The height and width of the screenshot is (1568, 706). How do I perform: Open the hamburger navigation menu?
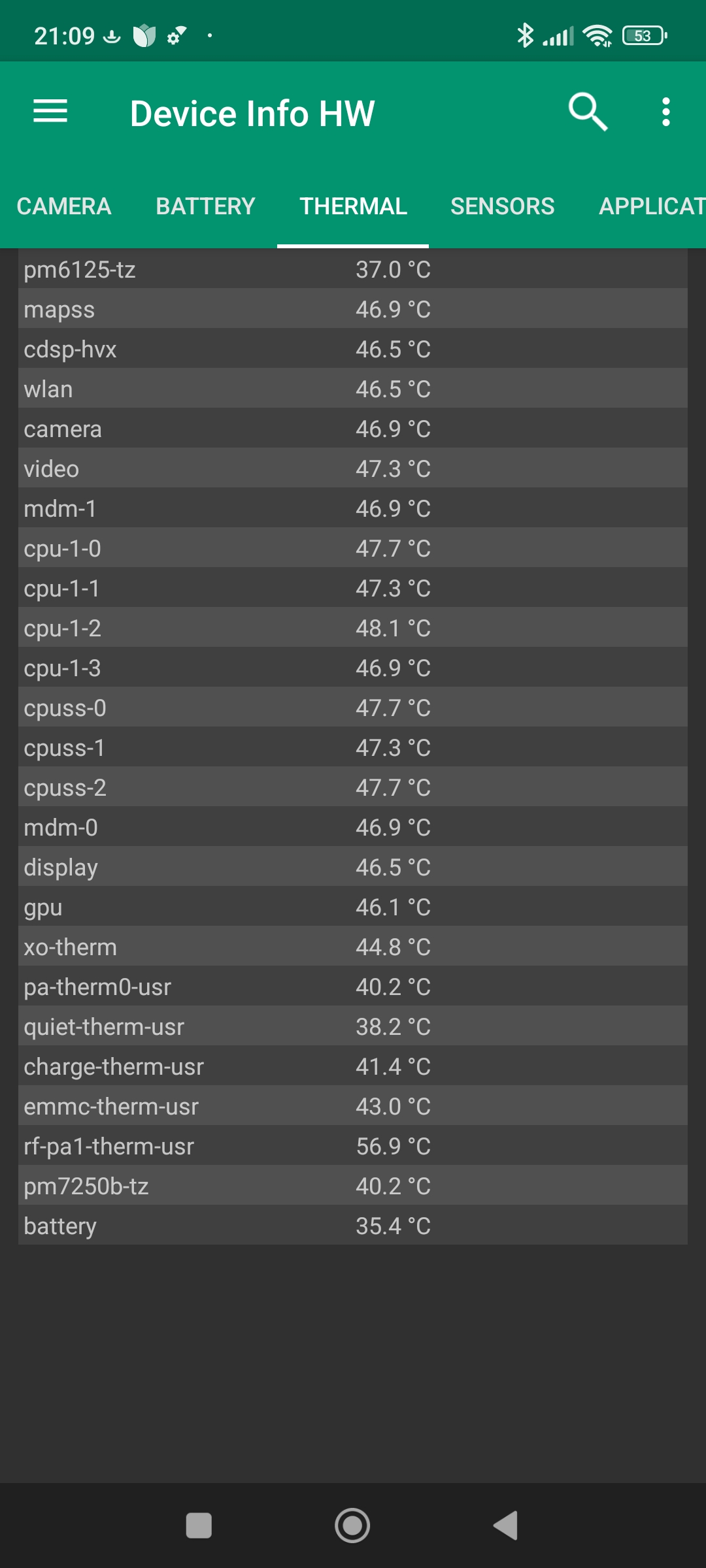tap(50, 112)
